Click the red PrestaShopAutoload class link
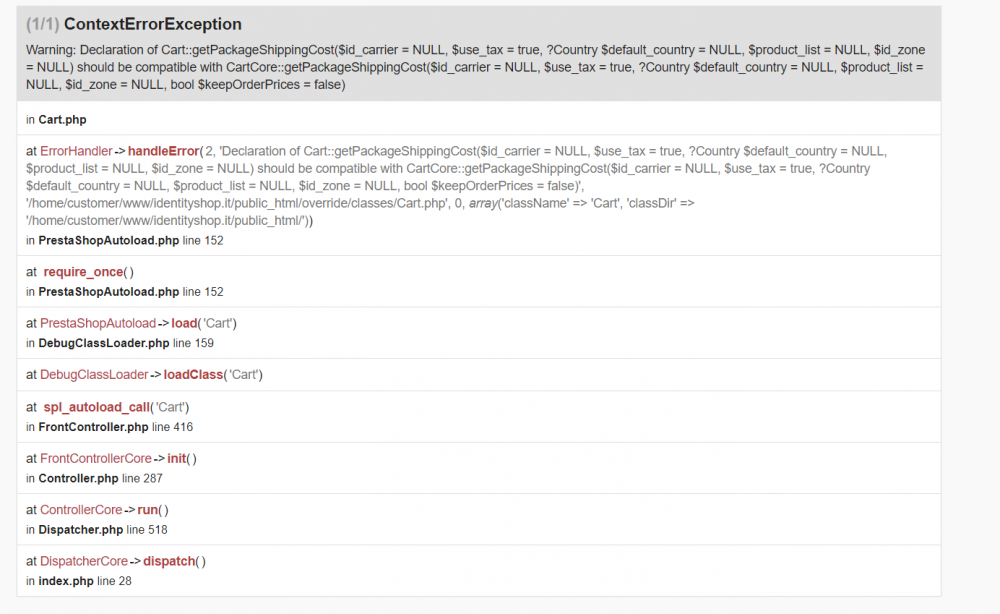The height and width of the screenshot is (614, 1000). coord(98,323)
